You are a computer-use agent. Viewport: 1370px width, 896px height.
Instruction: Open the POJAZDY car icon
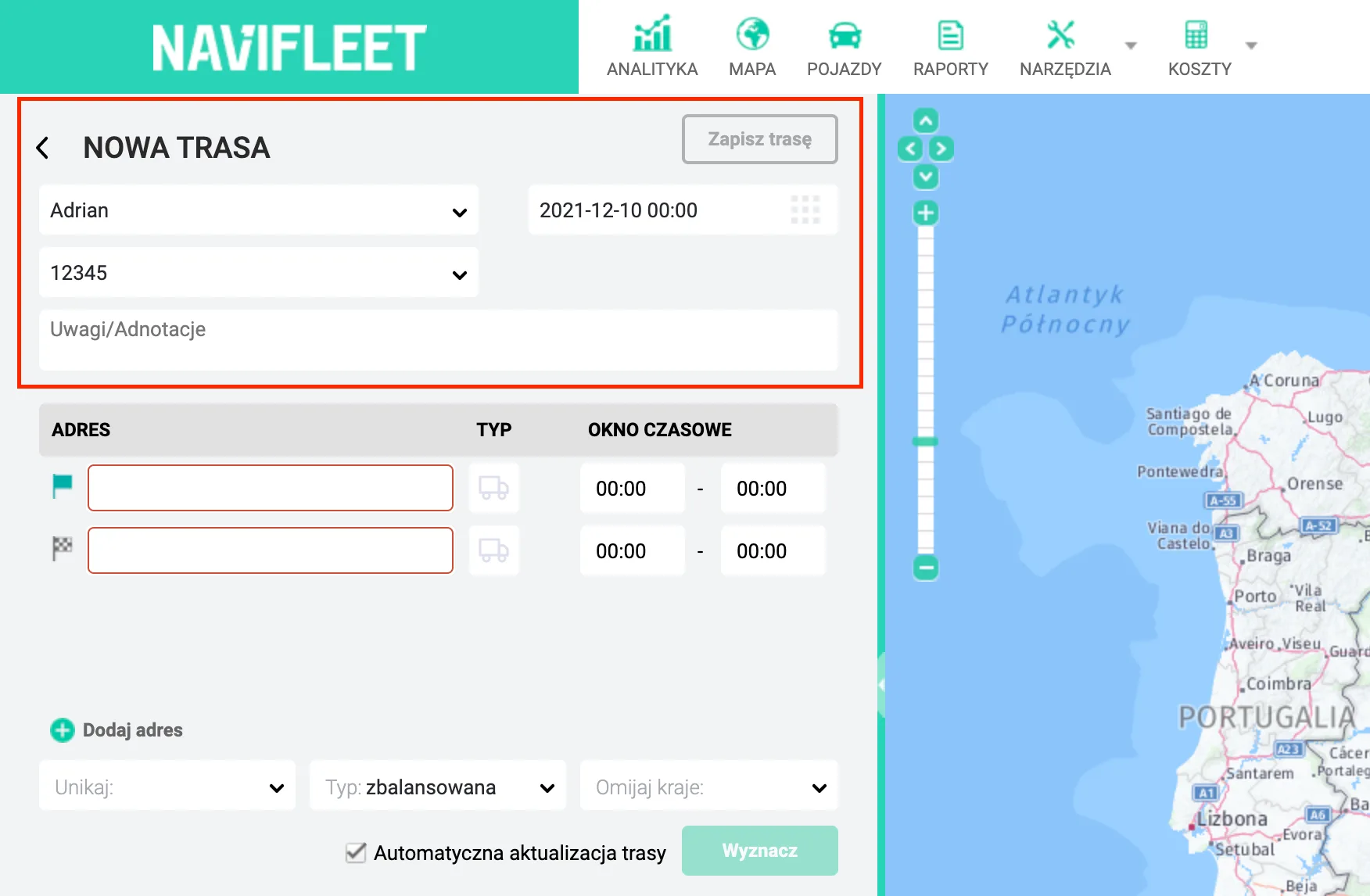point(845,35)
